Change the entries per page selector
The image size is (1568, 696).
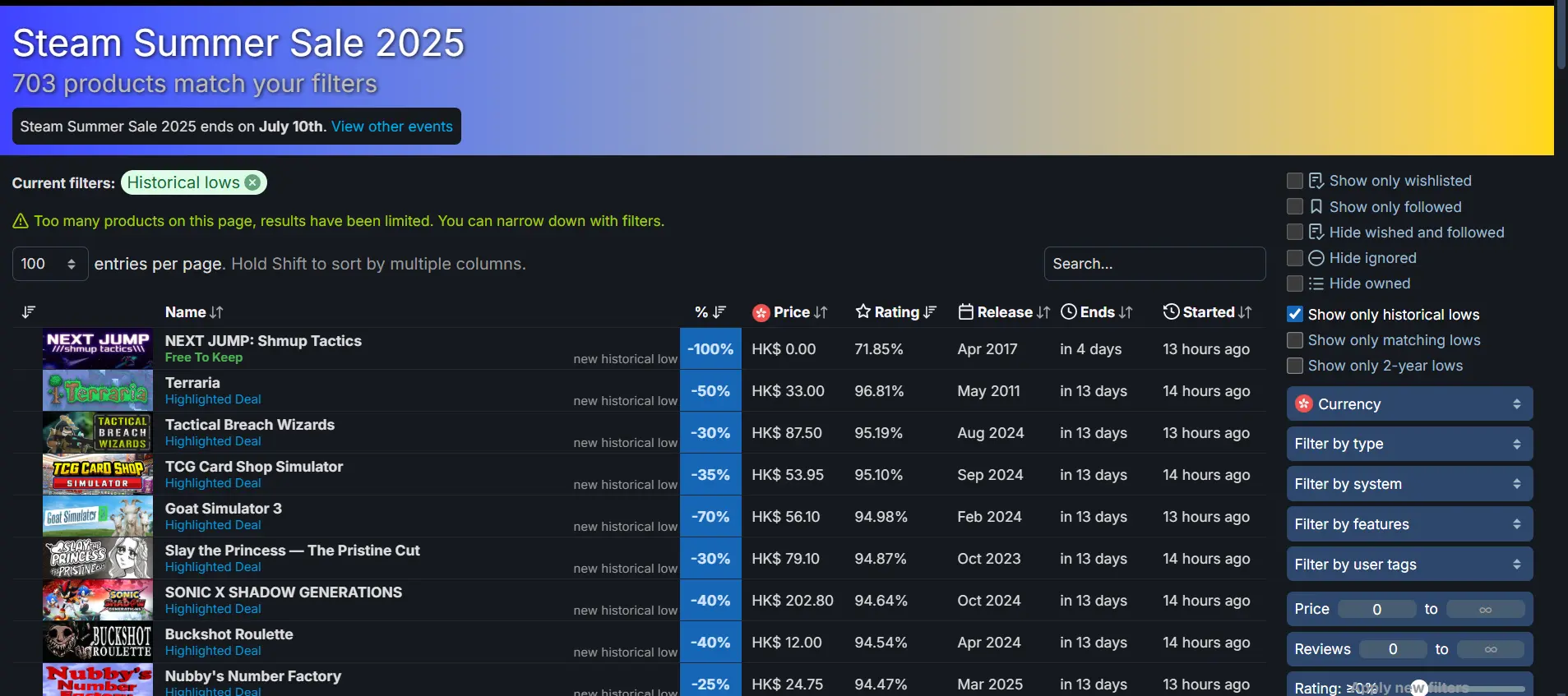click(50, 264)
